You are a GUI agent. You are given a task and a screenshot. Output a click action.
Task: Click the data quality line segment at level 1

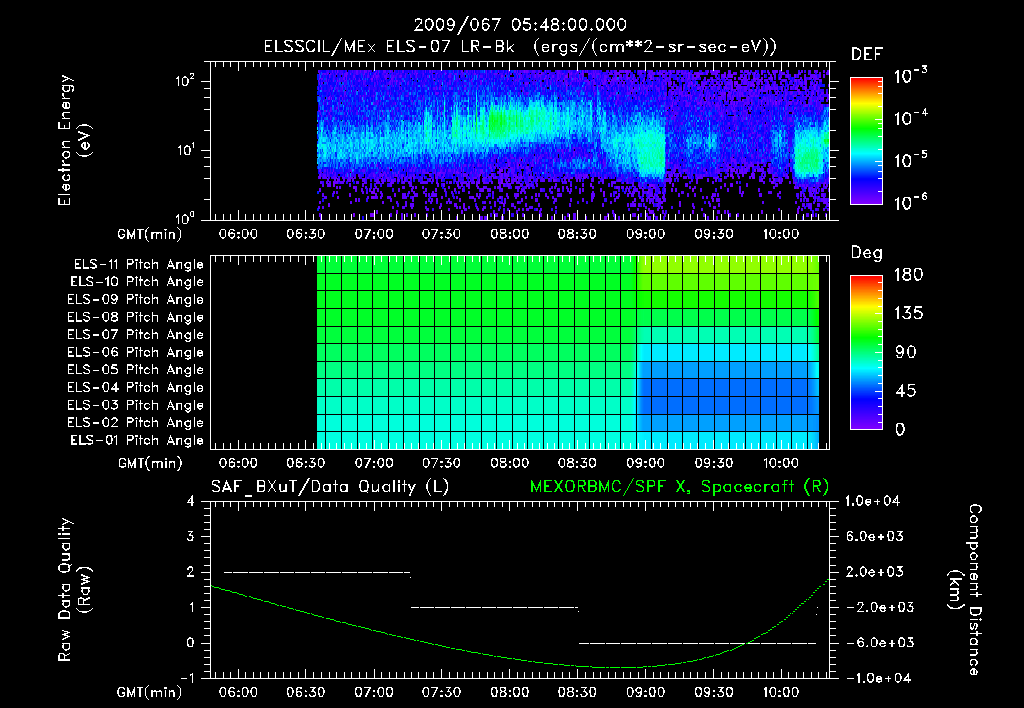click(x=494, y=608)
